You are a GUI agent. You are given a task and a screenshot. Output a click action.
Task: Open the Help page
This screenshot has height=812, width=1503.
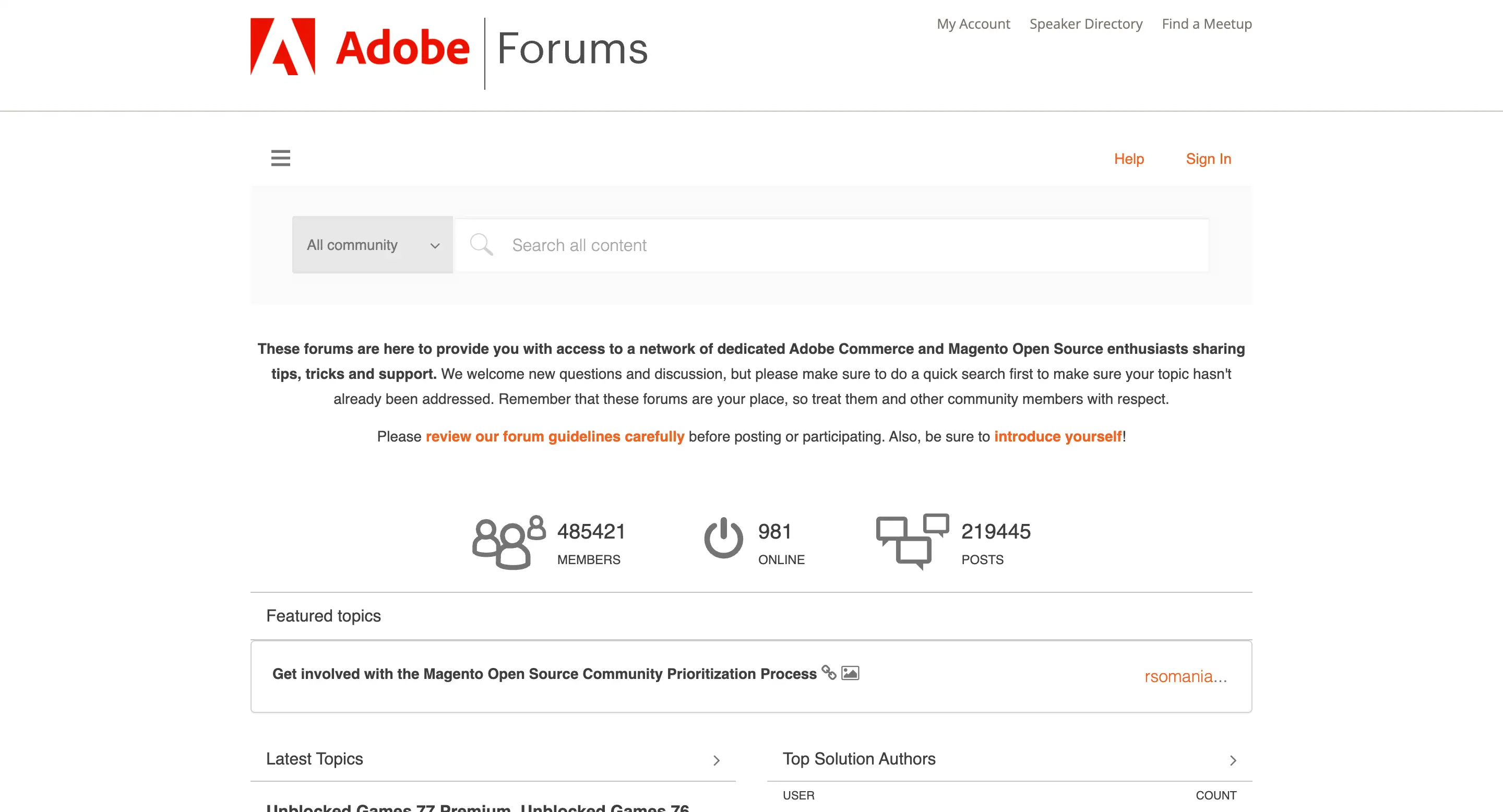click(x=1129, y=158)
